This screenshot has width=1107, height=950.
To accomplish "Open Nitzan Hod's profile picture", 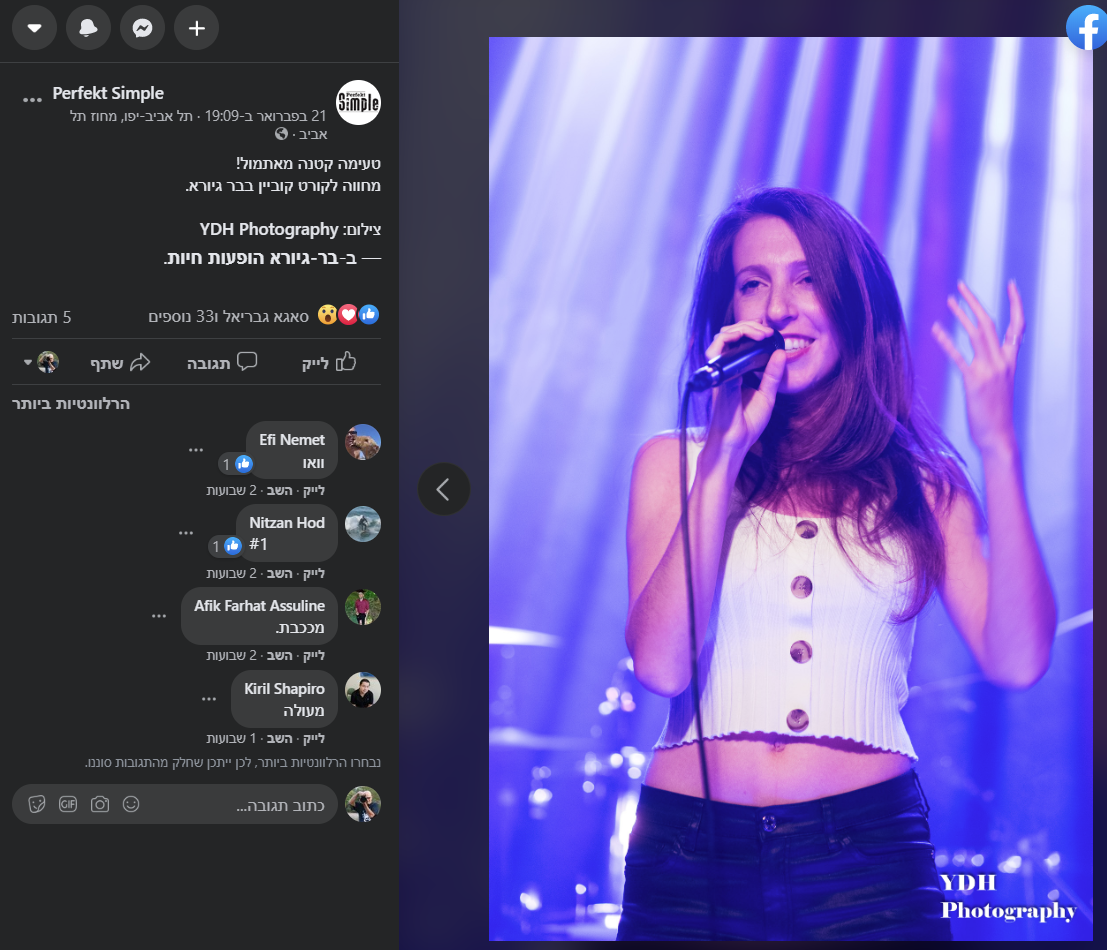I will 363,524.
